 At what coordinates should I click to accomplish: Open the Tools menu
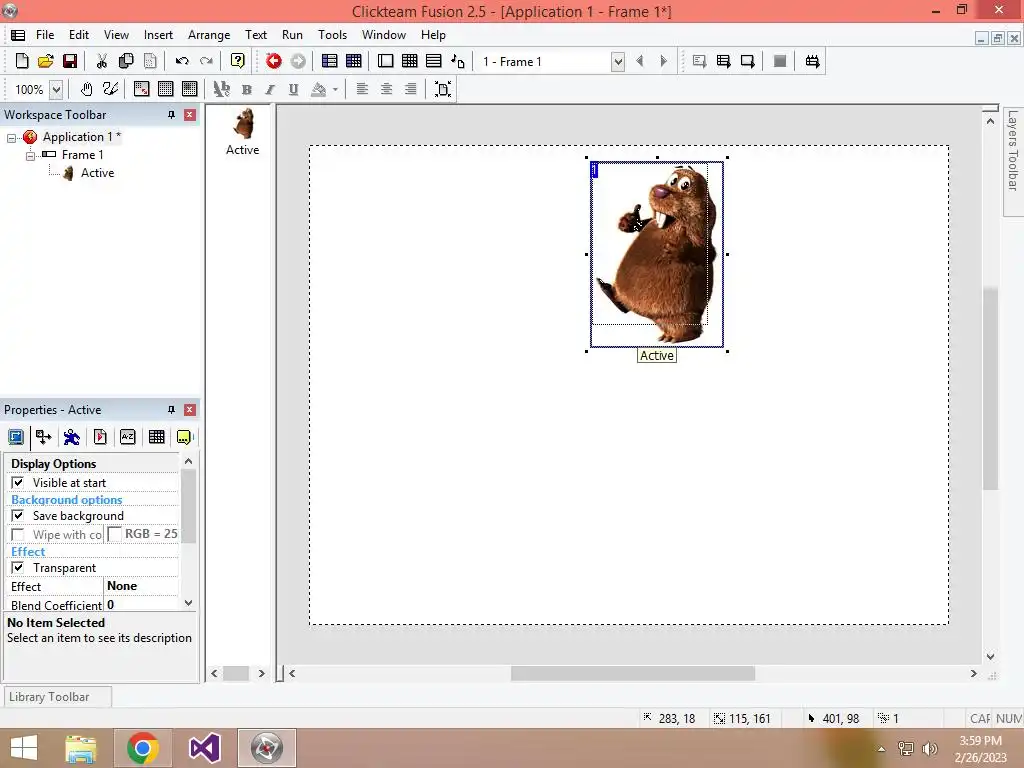tap(332, 35)
